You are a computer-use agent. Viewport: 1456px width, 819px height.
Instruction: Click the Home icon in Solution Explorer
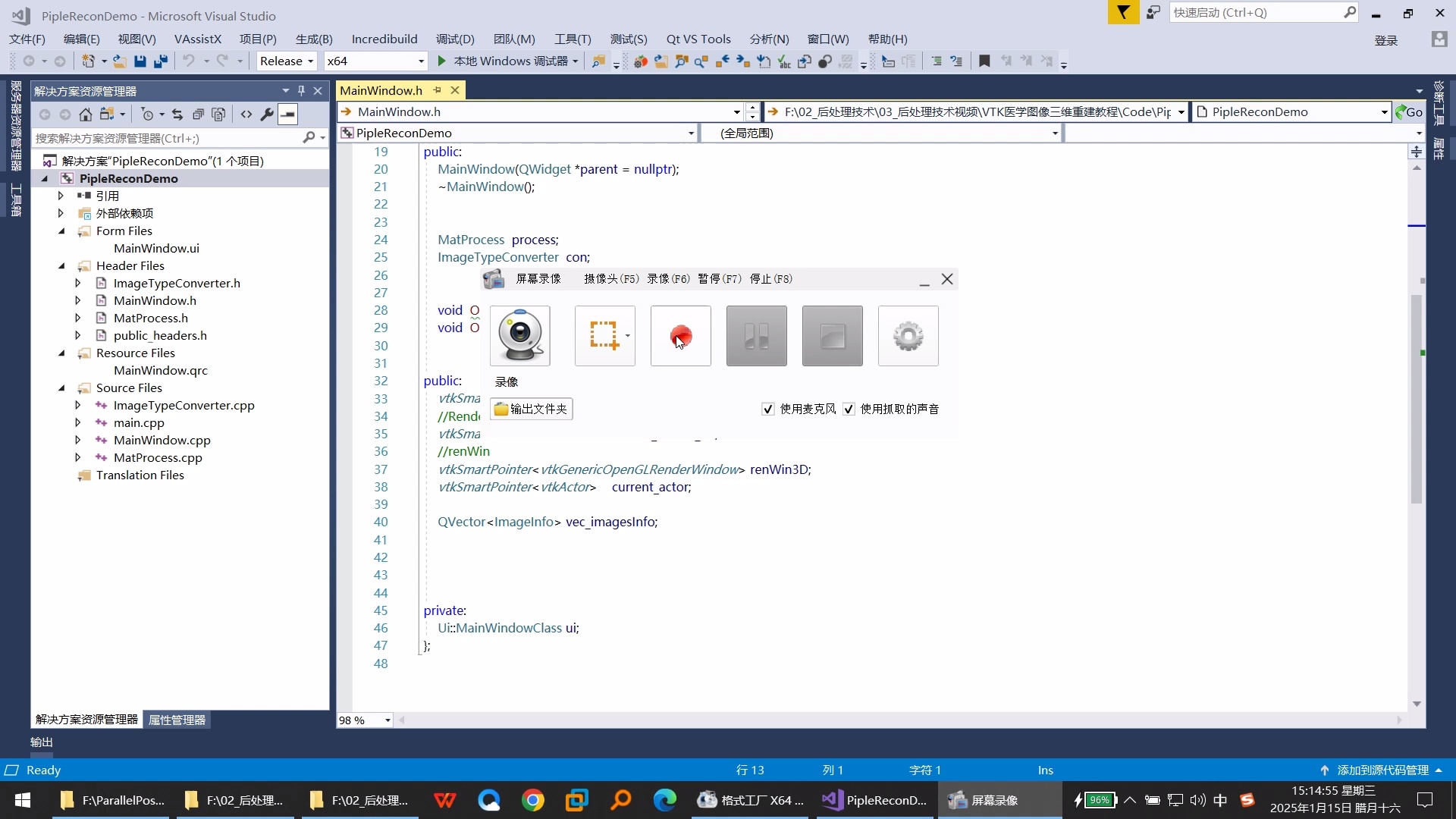[x=86, y=115]
